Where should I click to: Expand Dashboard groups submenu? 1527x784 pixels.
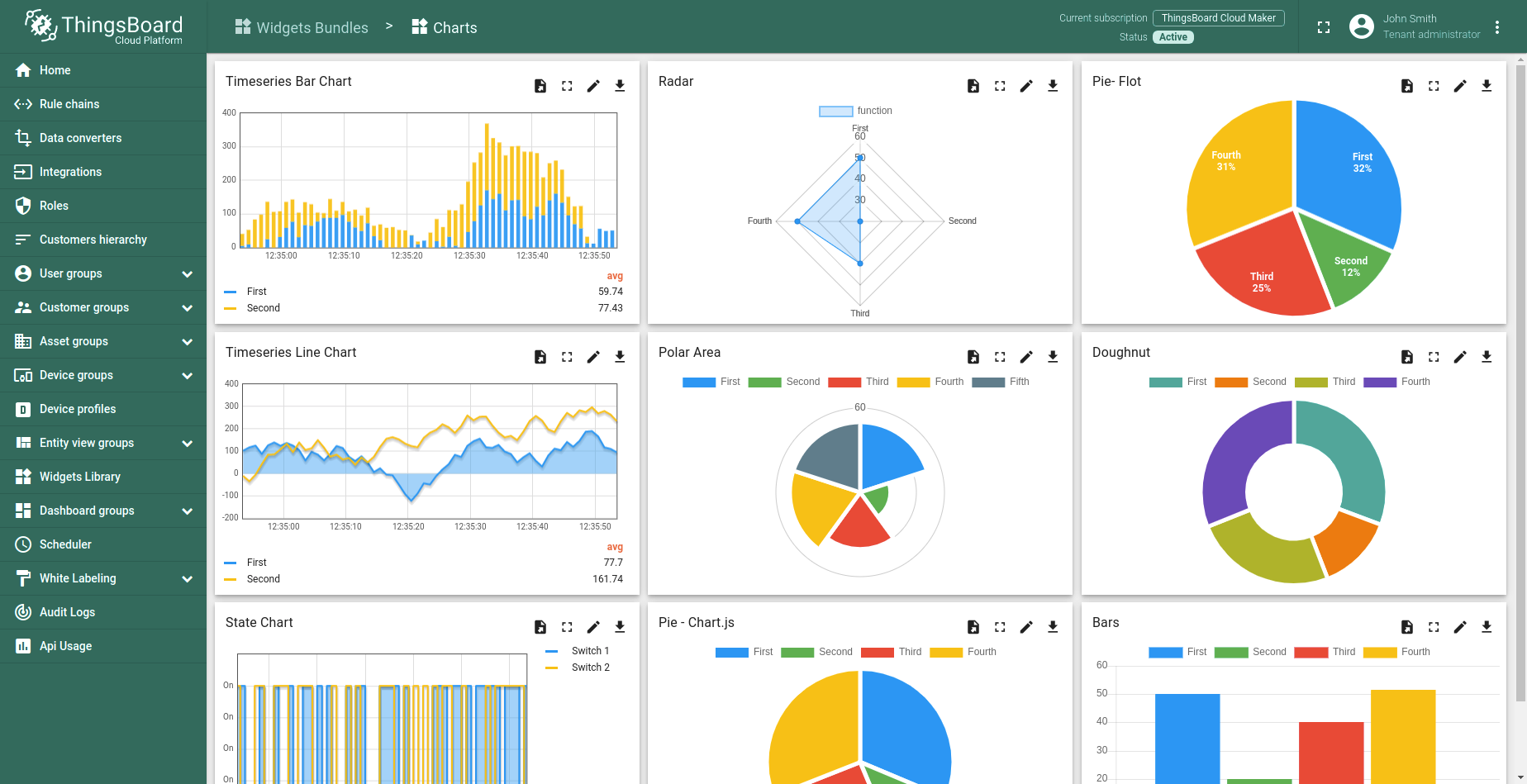[188, 511]
